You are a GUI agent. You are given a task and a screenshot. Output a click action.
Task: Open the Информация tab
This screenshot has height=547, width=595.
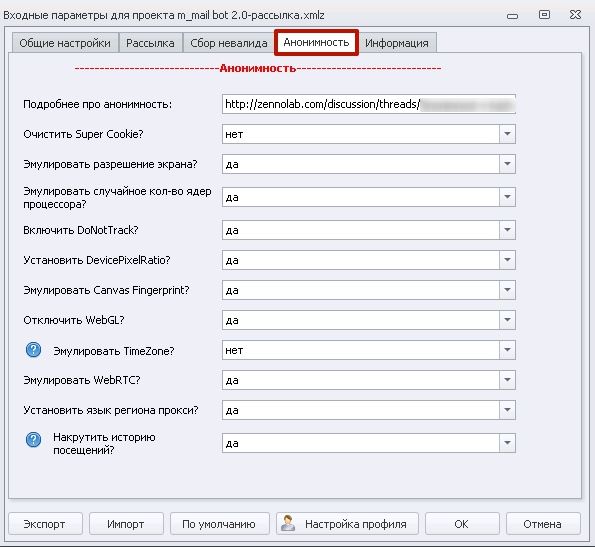tap(397, 43)
